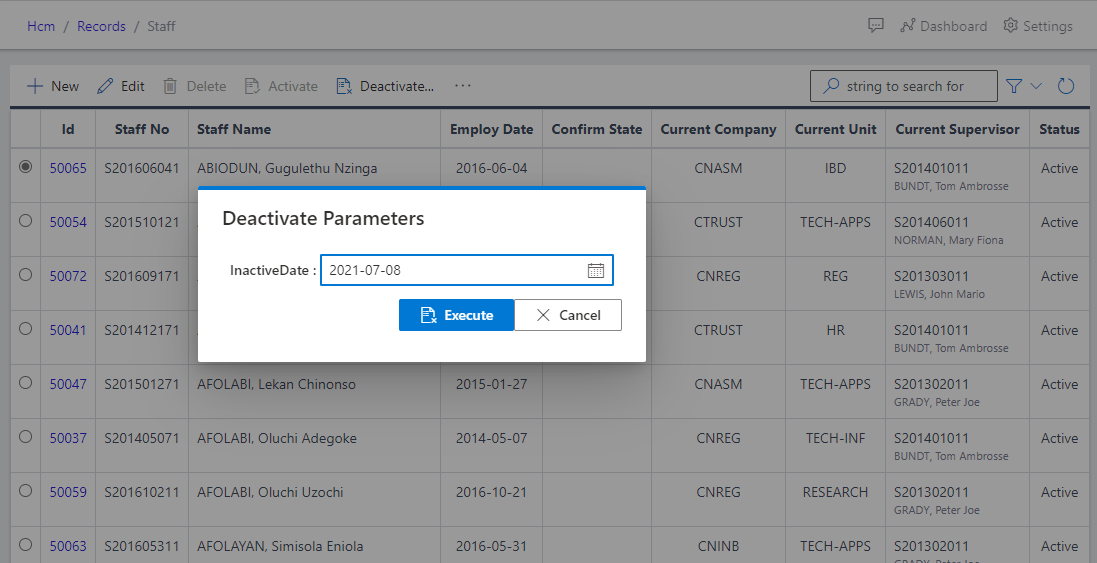Click the CNINB company cell
Viewport: 1097px width, 563px height.
tap(719, 546)
